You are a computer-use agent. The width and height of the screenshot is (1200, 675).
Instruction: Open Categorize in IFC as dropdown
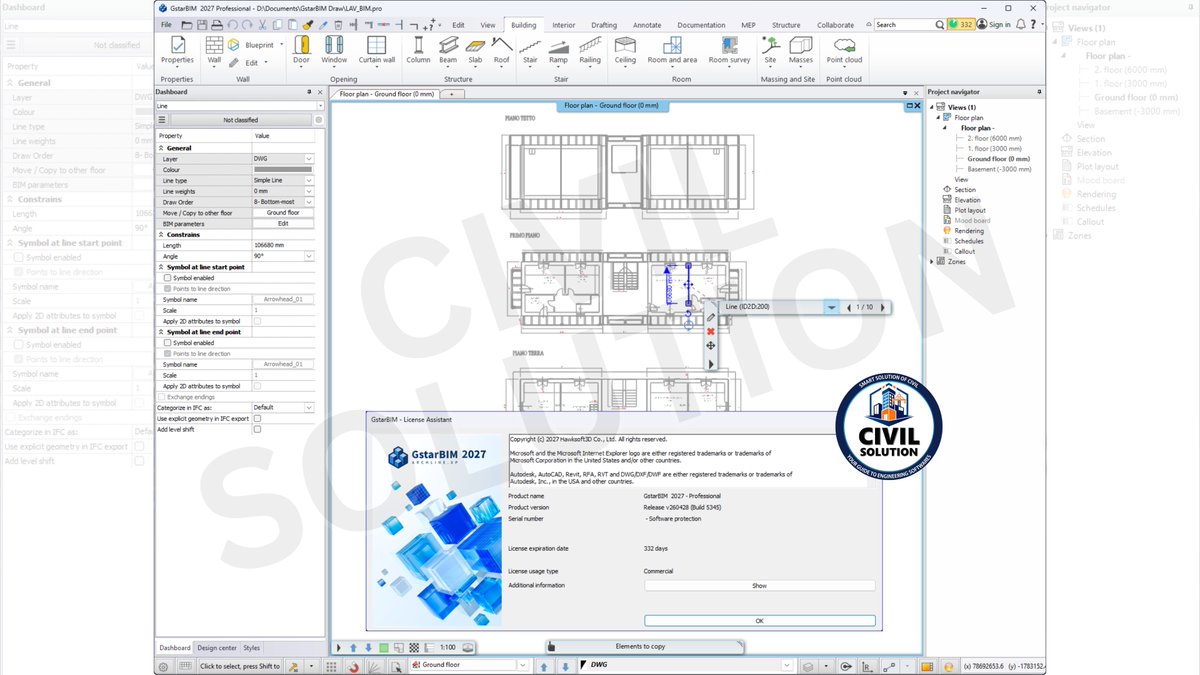(309, 408)
